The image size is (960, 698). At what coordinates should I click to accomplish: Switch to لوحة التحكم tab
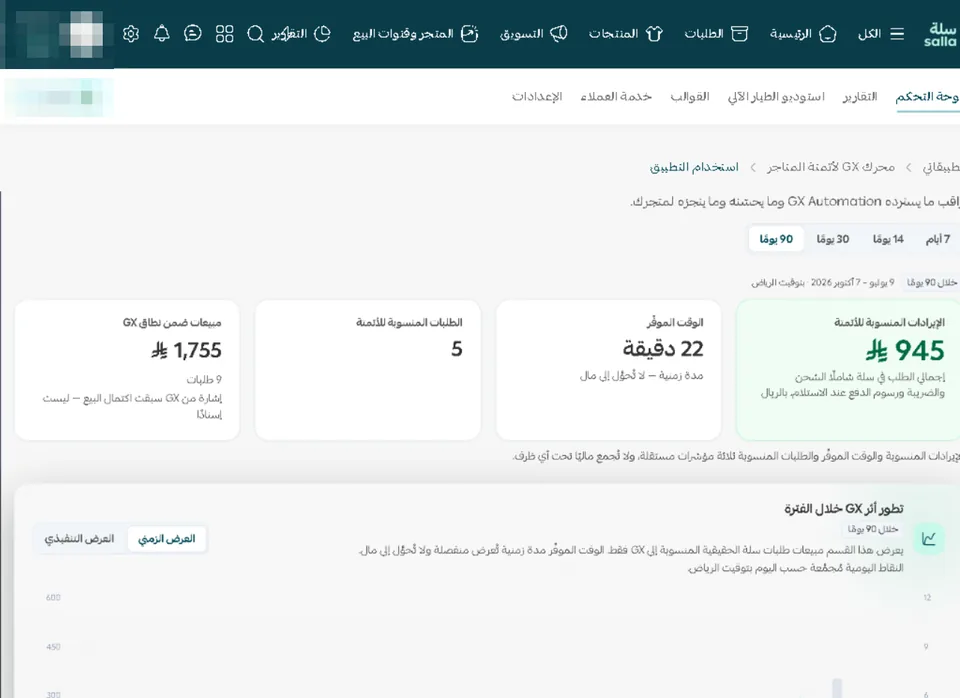coord(927,97)
